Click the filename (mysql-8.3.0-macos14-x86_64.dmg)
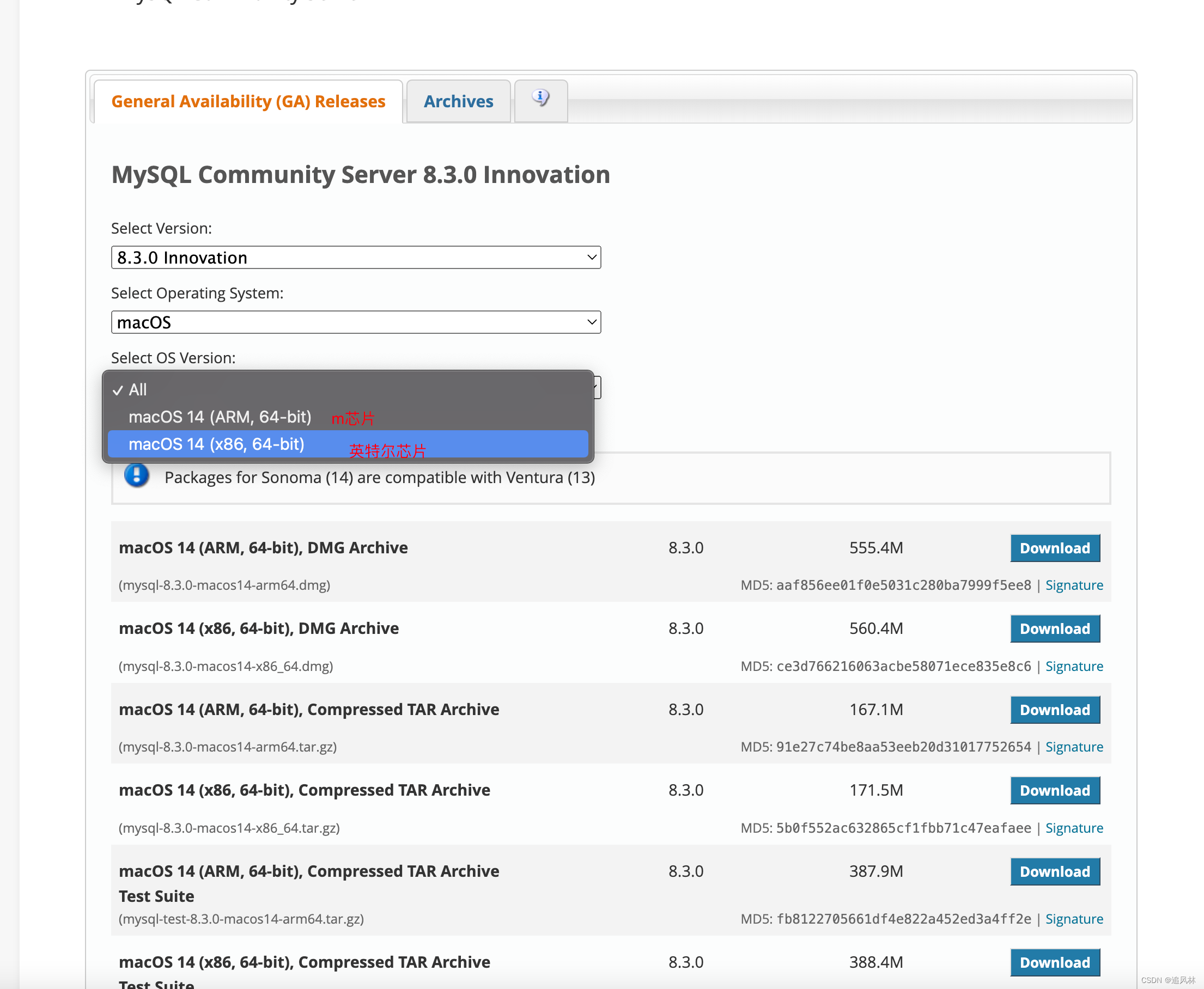This screenshot has height=989, width=1204. [226, 666]
